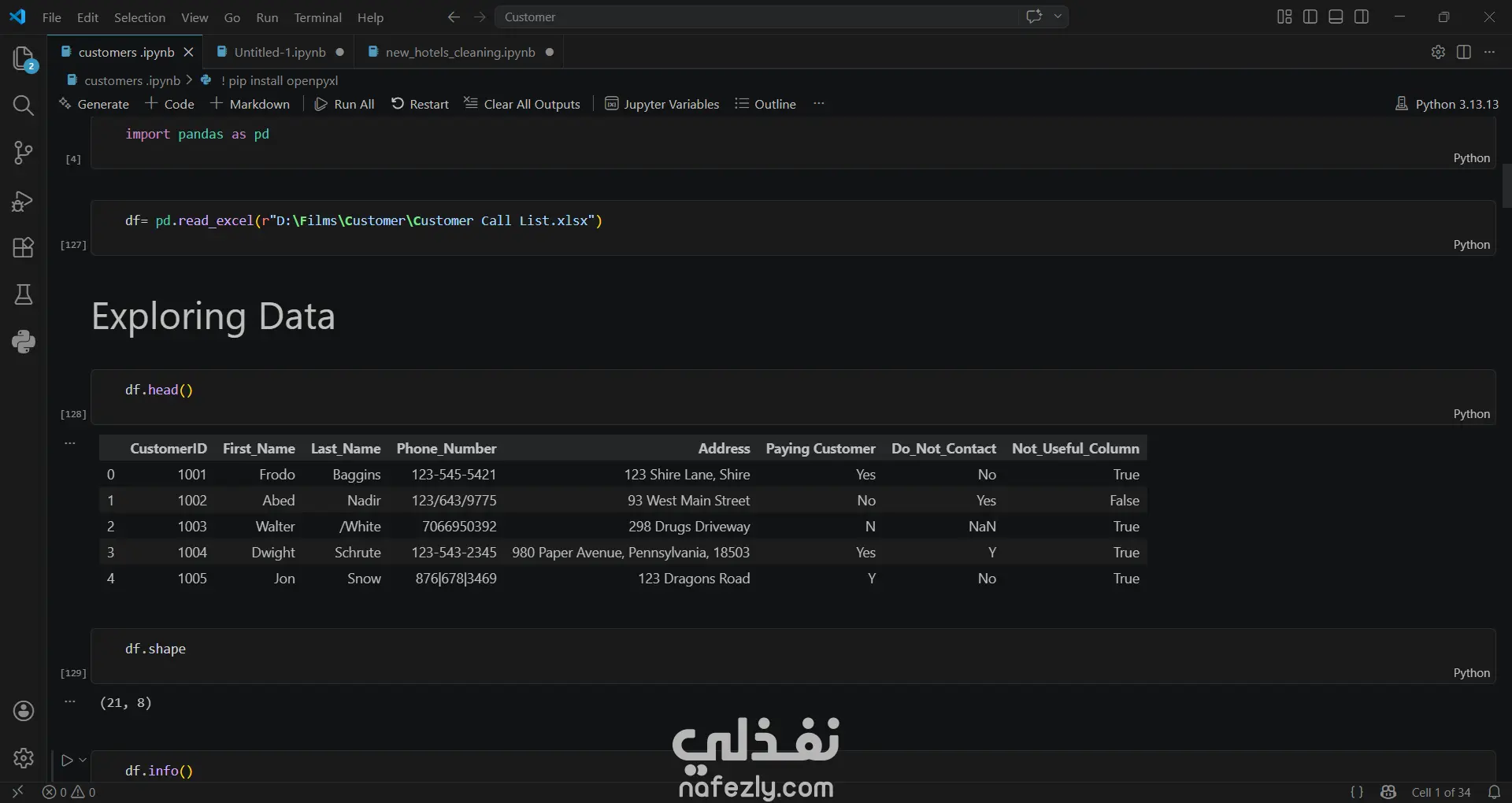Open df.head() output actions ellipsis
The height and width of the screenshot is (803, 1512).
[70, 443]
